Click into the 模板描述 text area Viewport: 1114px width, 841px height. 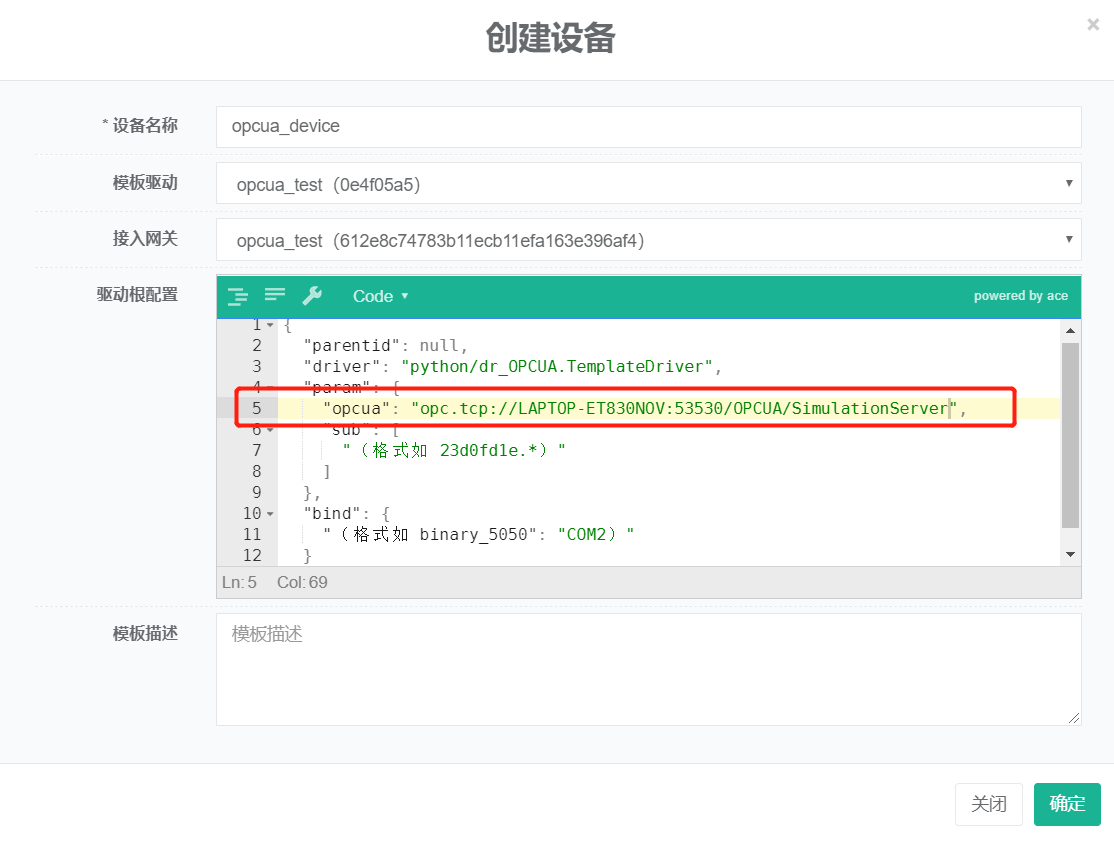648,669
